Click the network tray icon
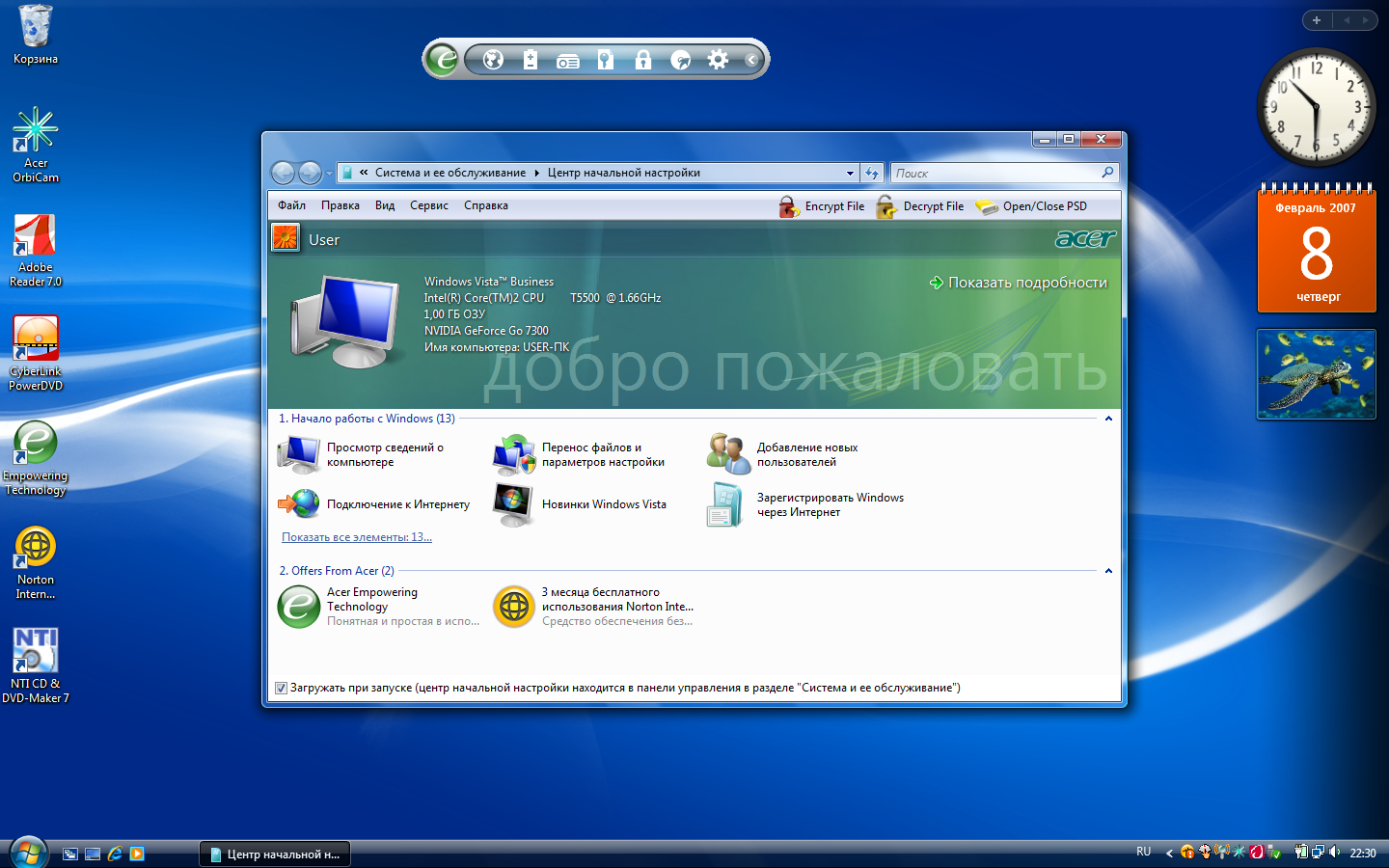 click(x=1318, y=853)
